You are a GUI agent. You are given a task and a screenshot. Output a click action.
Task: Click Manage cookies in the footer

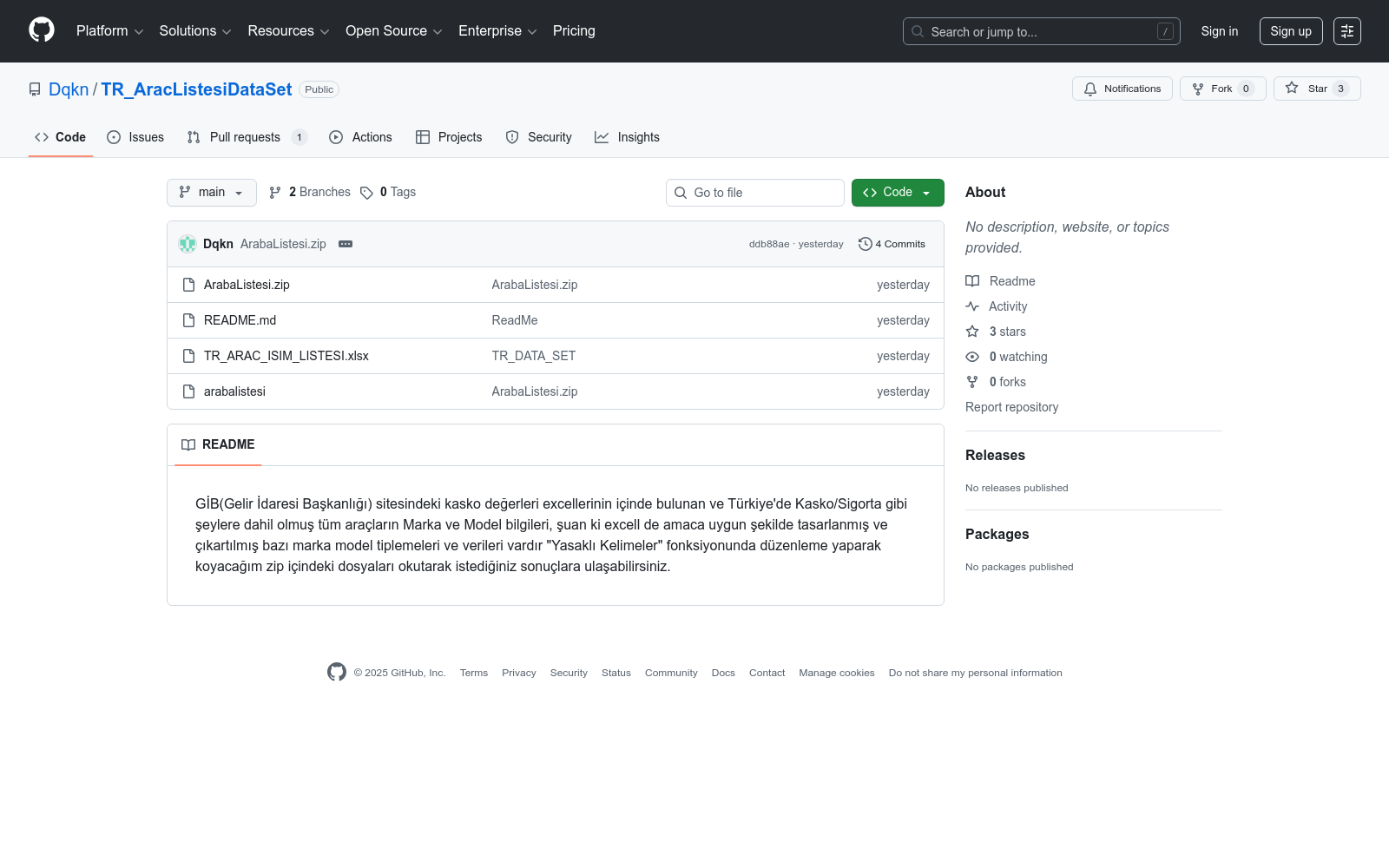(x=837, y=673)
